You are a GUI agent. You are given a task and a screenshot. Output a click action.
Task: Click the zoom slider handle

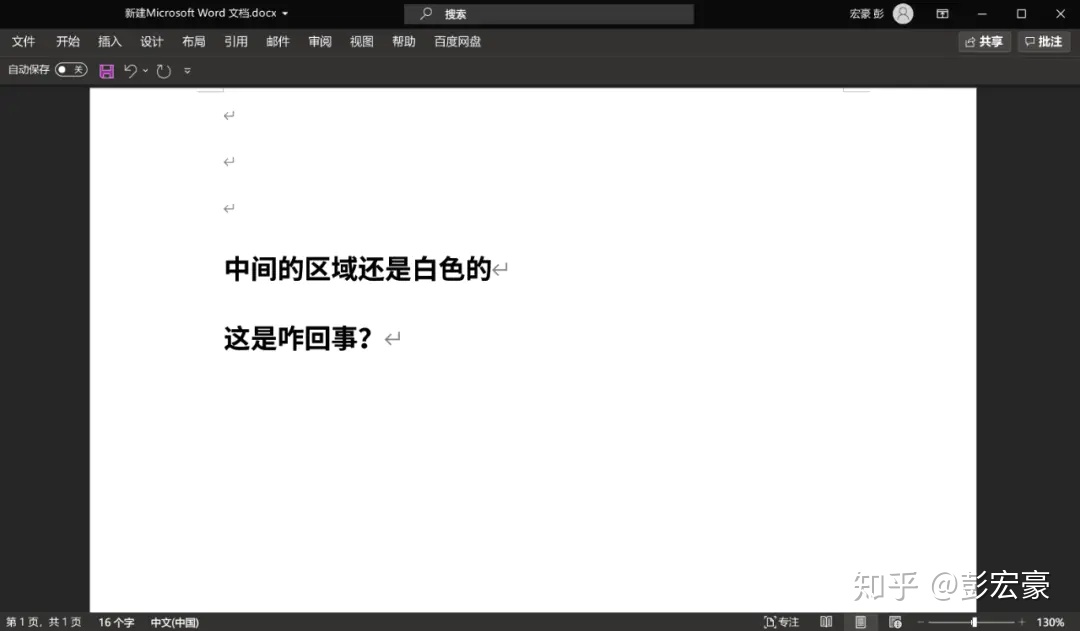[974, 622]
